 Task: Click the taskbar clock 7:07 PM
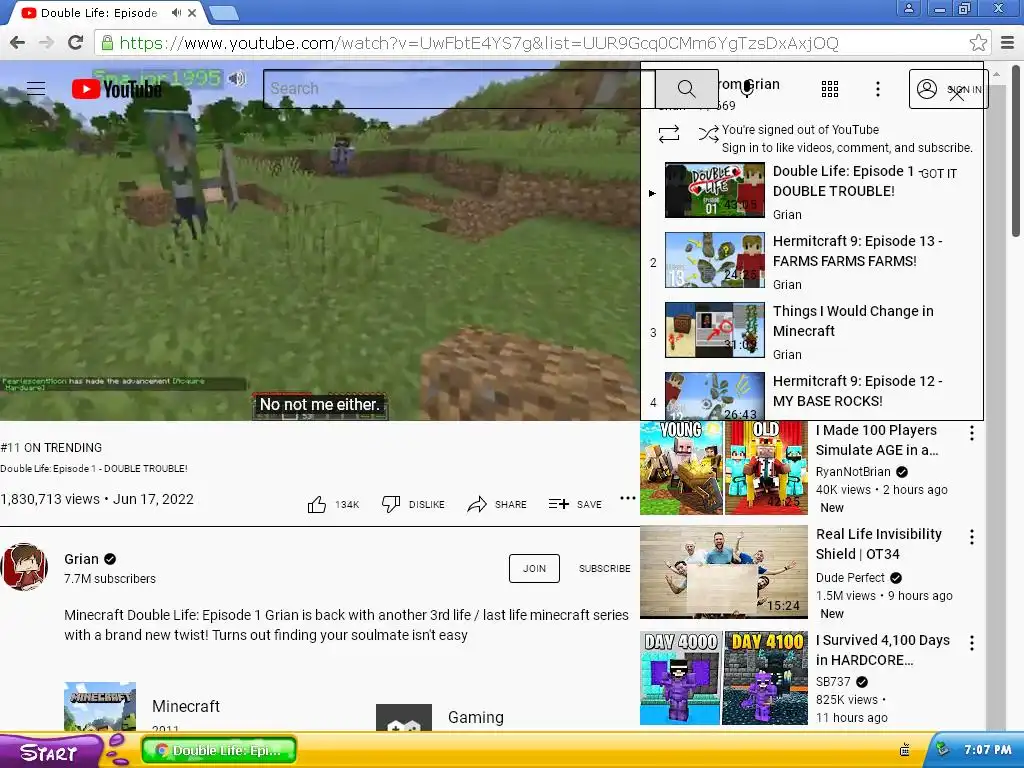point(987,750)
